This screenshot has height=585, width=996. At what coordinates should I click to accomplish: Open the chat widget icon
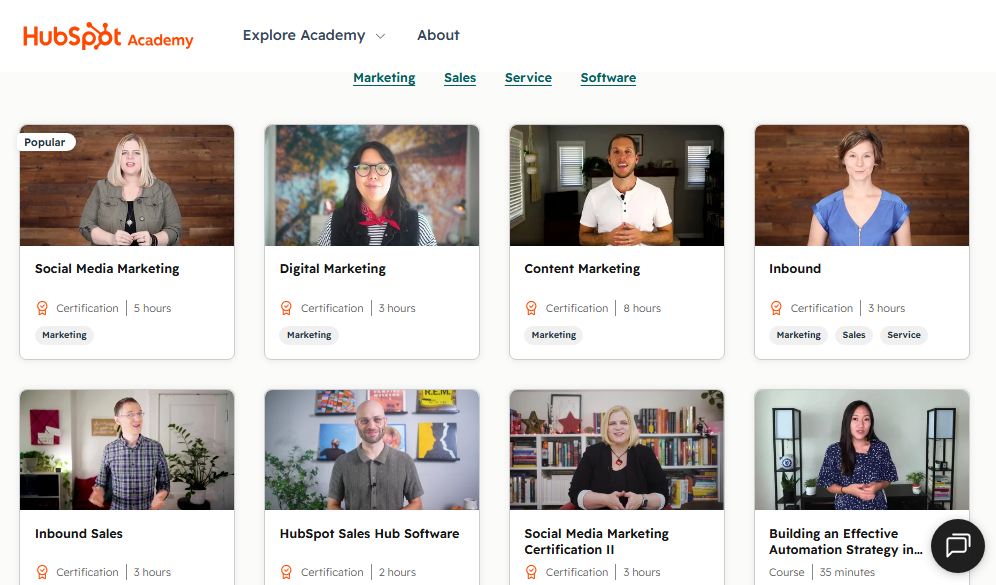(958, 546)
